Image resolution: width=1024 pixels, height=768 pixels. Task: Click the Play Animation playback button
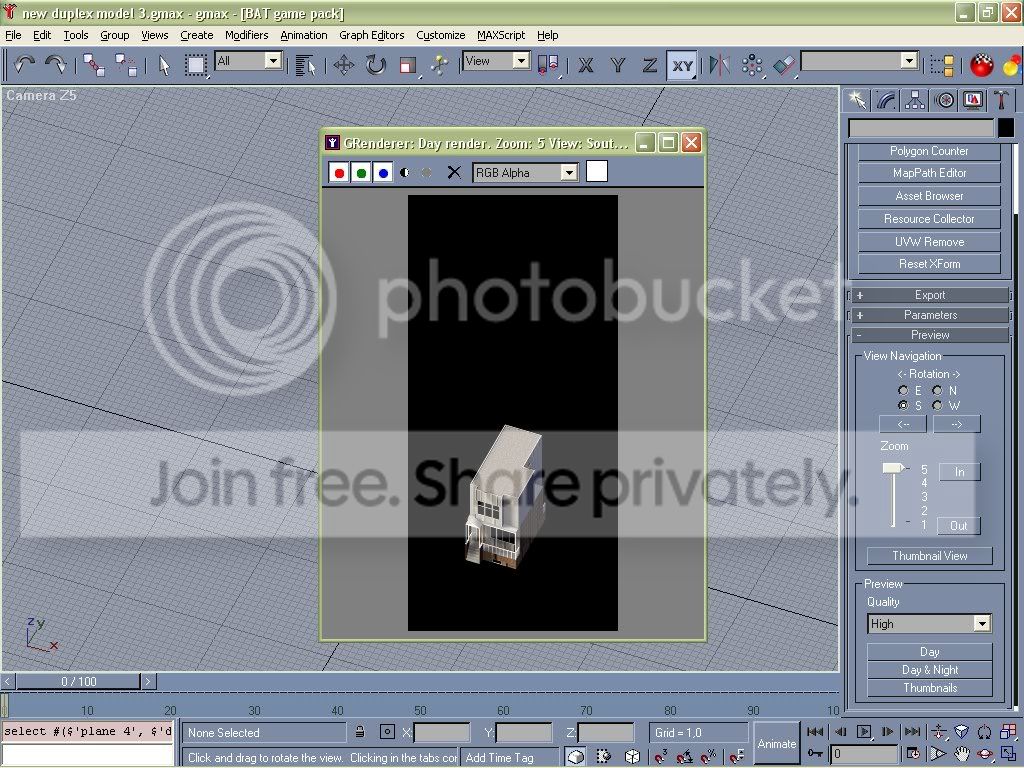tap(863, 732)
